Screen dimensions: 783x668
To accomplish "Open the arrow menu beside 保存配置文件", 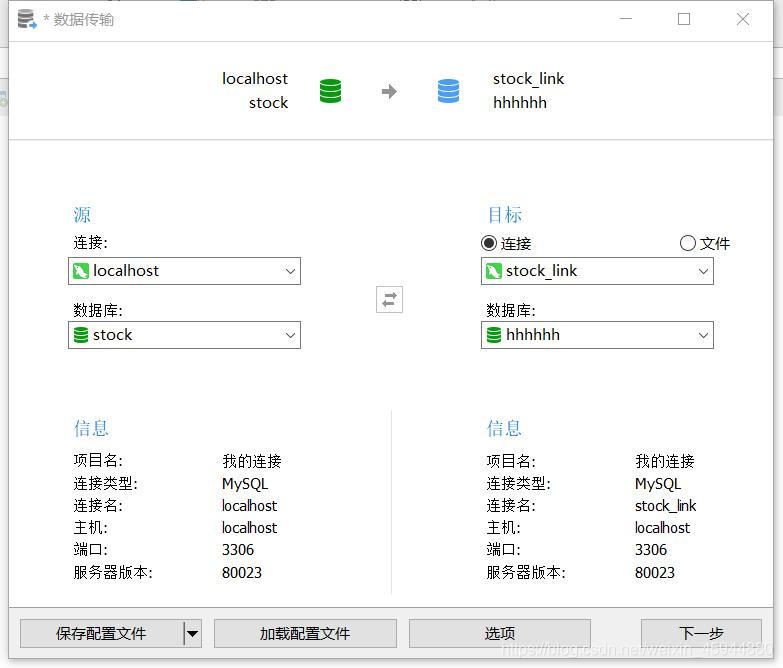I will tap(192, 633).
